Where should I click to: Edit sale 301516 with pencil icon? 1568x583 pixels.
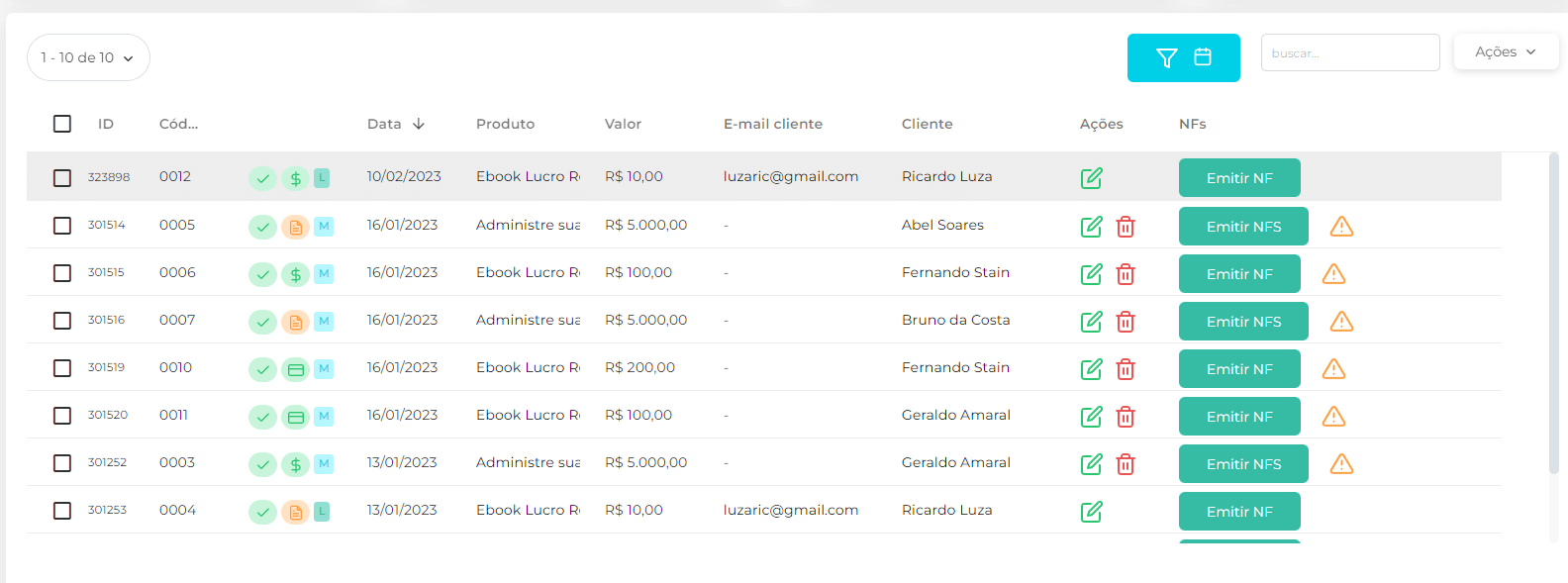(x=1092, y=322)
